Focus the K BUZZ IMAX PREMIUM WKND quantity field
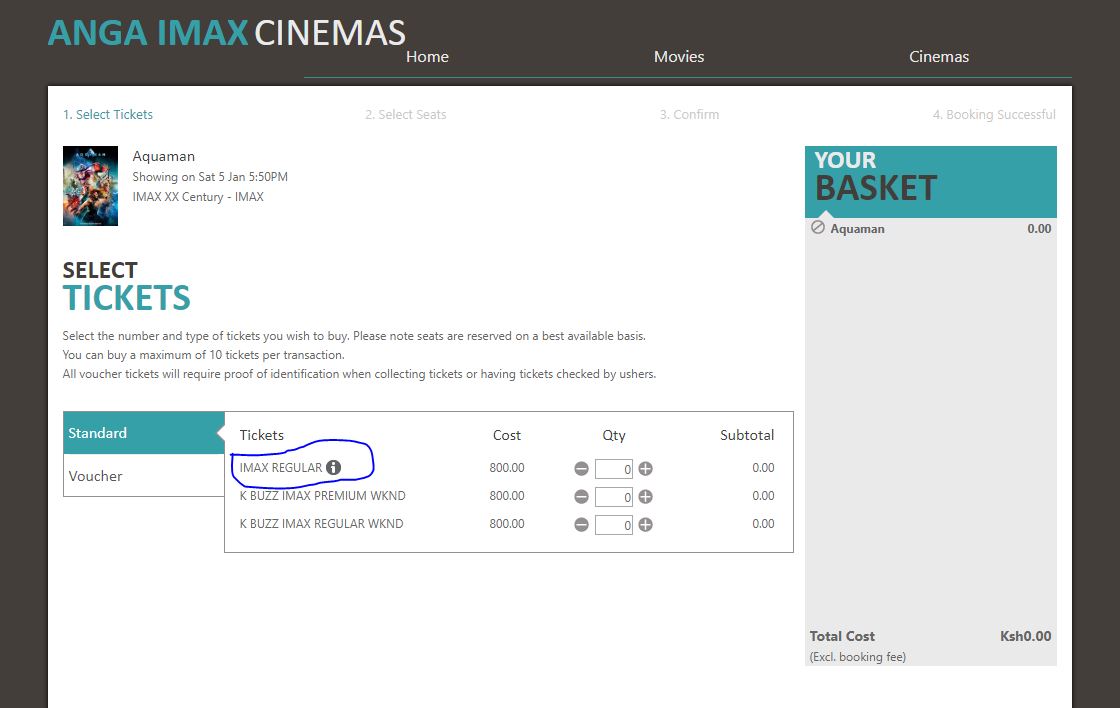1120x708 pixels. coord(614,497)
